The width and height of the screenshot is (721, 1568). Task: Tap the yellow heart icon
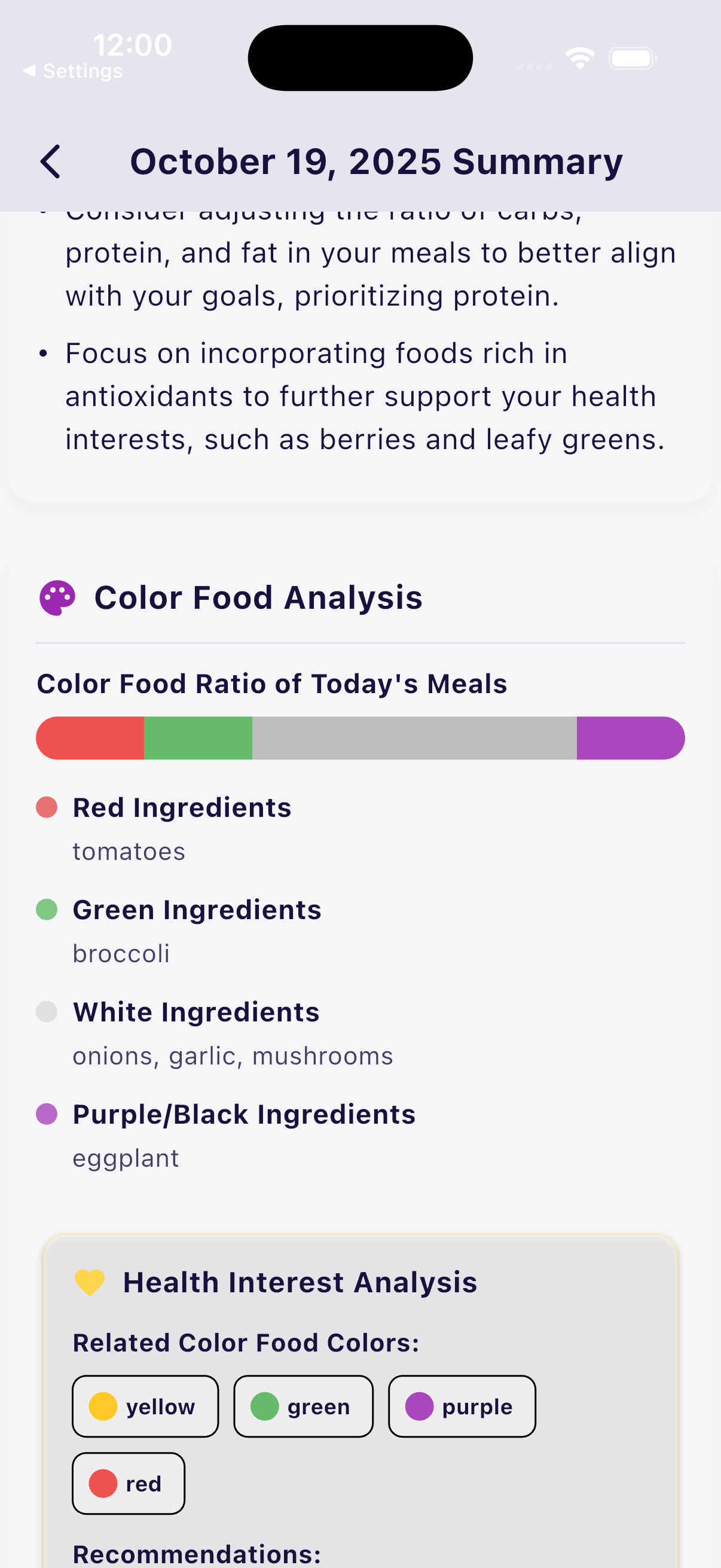coord(90,1283)
